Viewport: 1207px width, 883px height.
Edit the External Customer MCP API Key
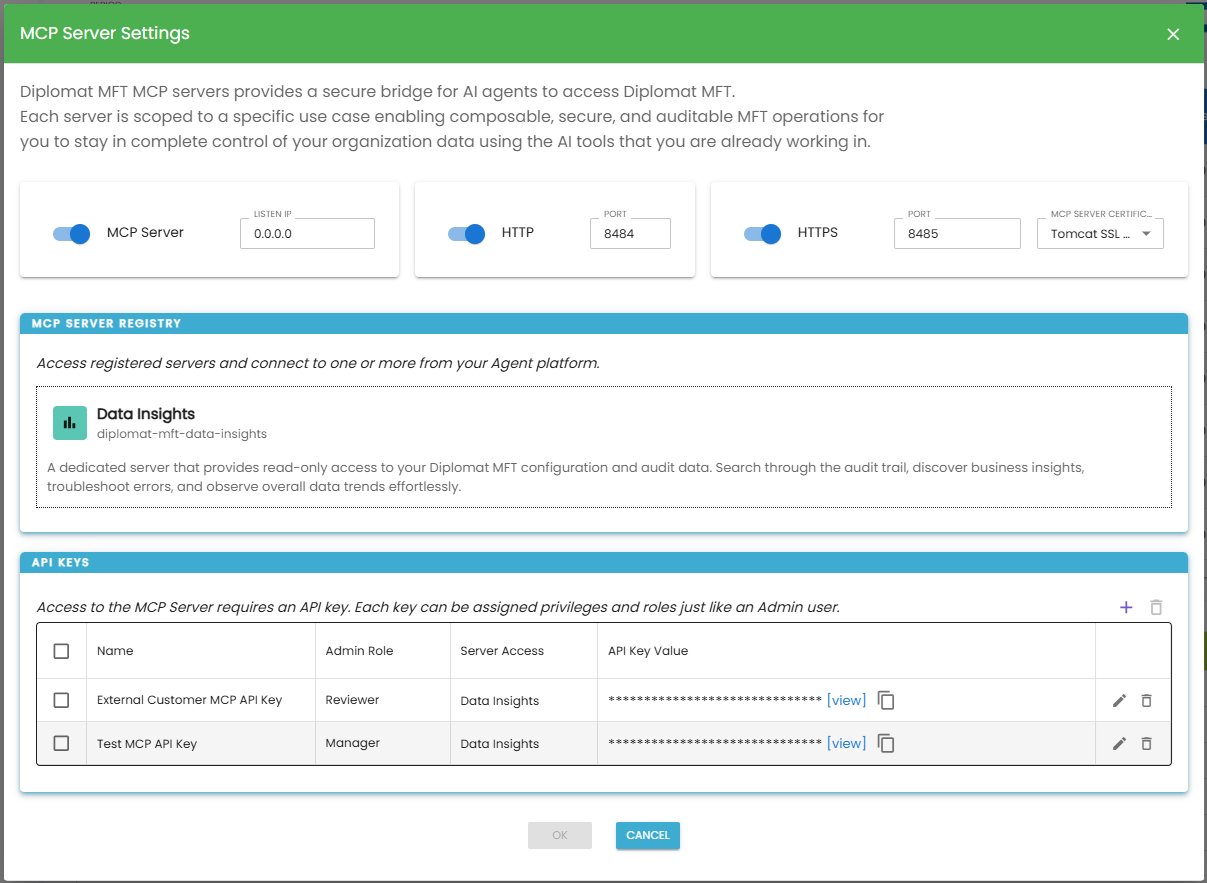pyautogui.click(x=1119, y=700)
